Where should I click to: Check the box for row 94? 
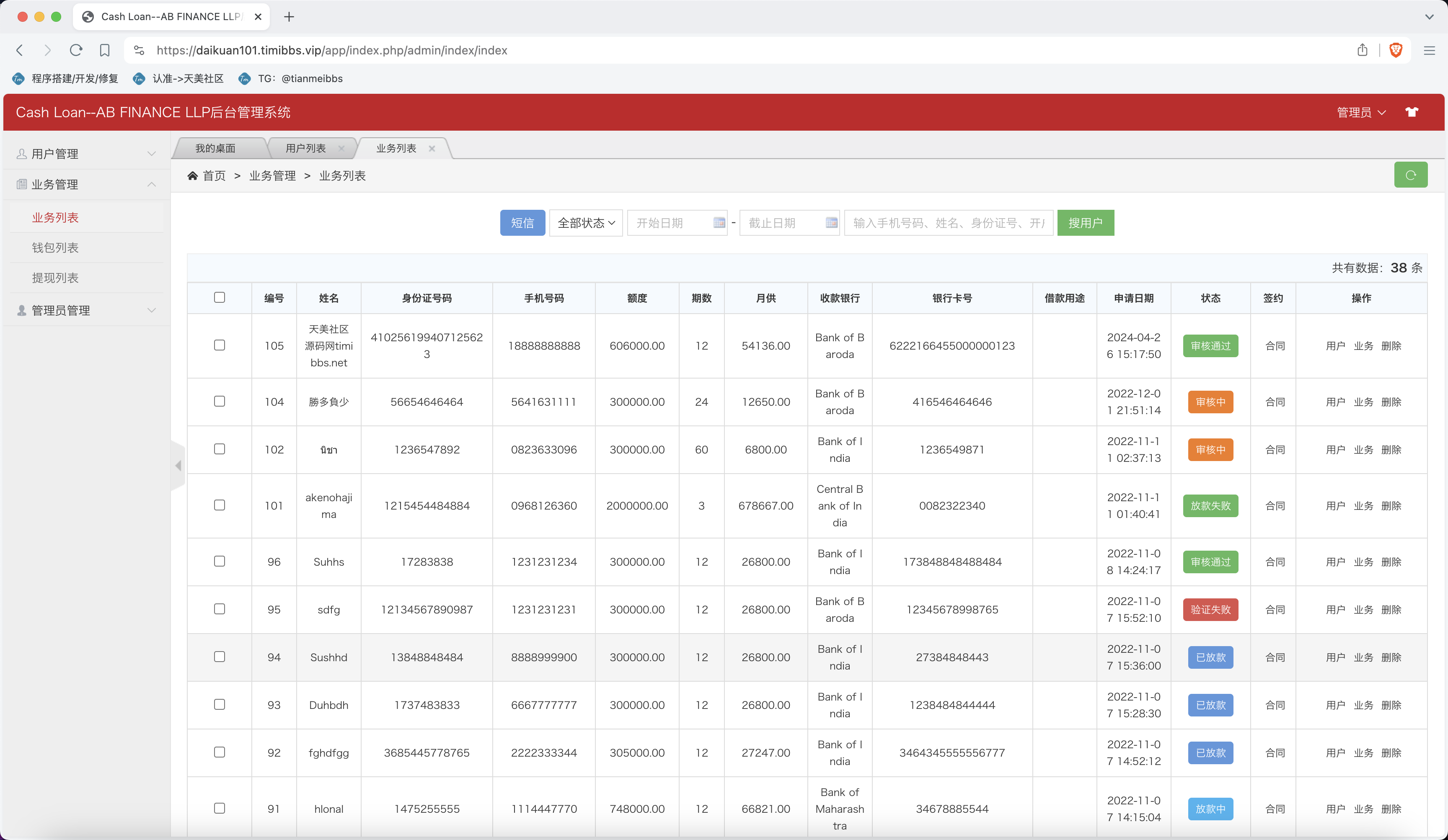(220, 657)
